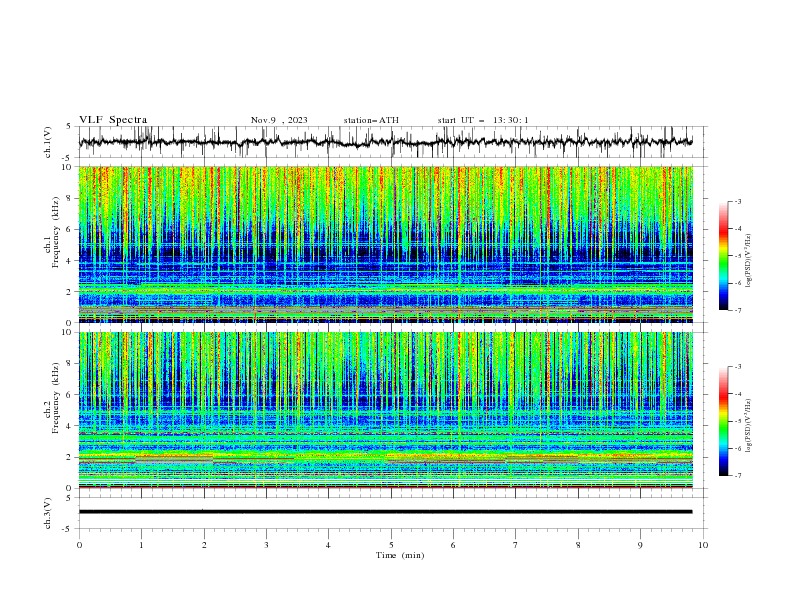Click the 'ch.3(V)' waveform axis label
This screenshot has width=792, height=612.
point(48,513)
